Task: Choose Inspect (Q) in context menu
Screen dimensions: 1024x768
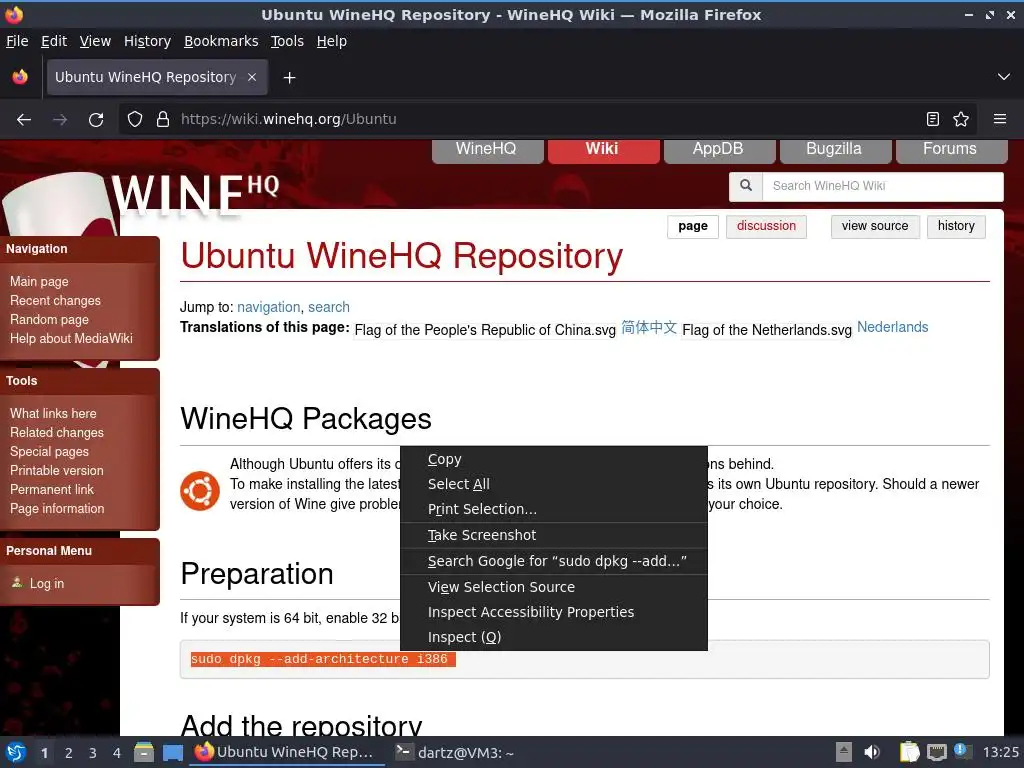Action: coord(554,637)
